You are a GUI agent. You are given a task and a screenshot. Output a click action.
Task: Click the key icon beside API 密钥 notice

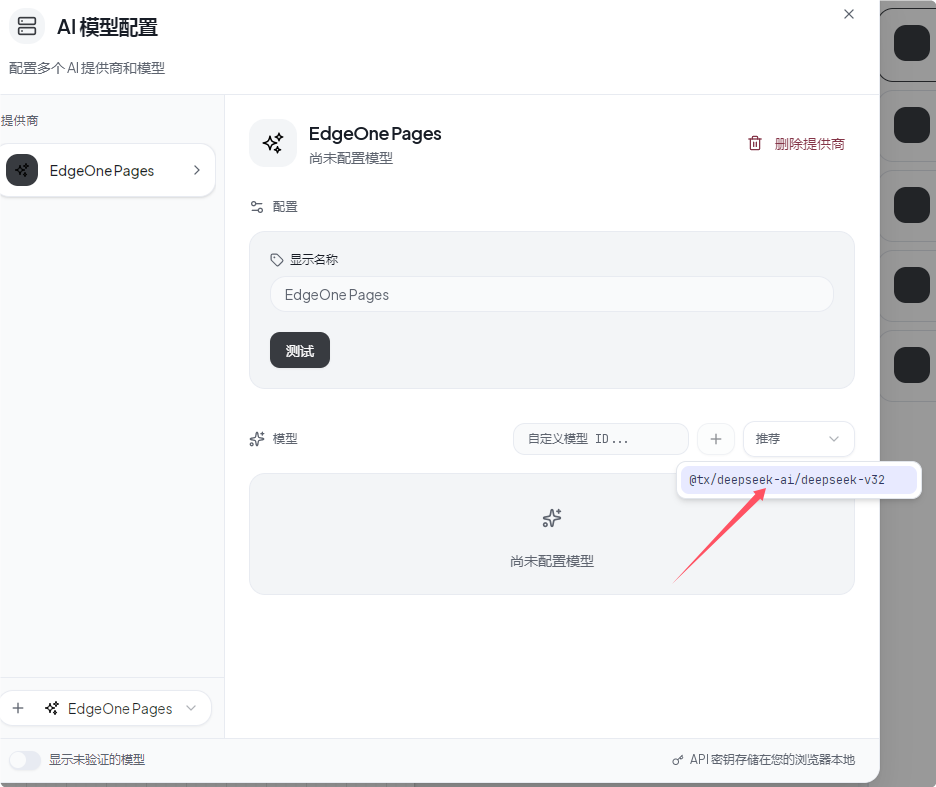pos(678,760)
